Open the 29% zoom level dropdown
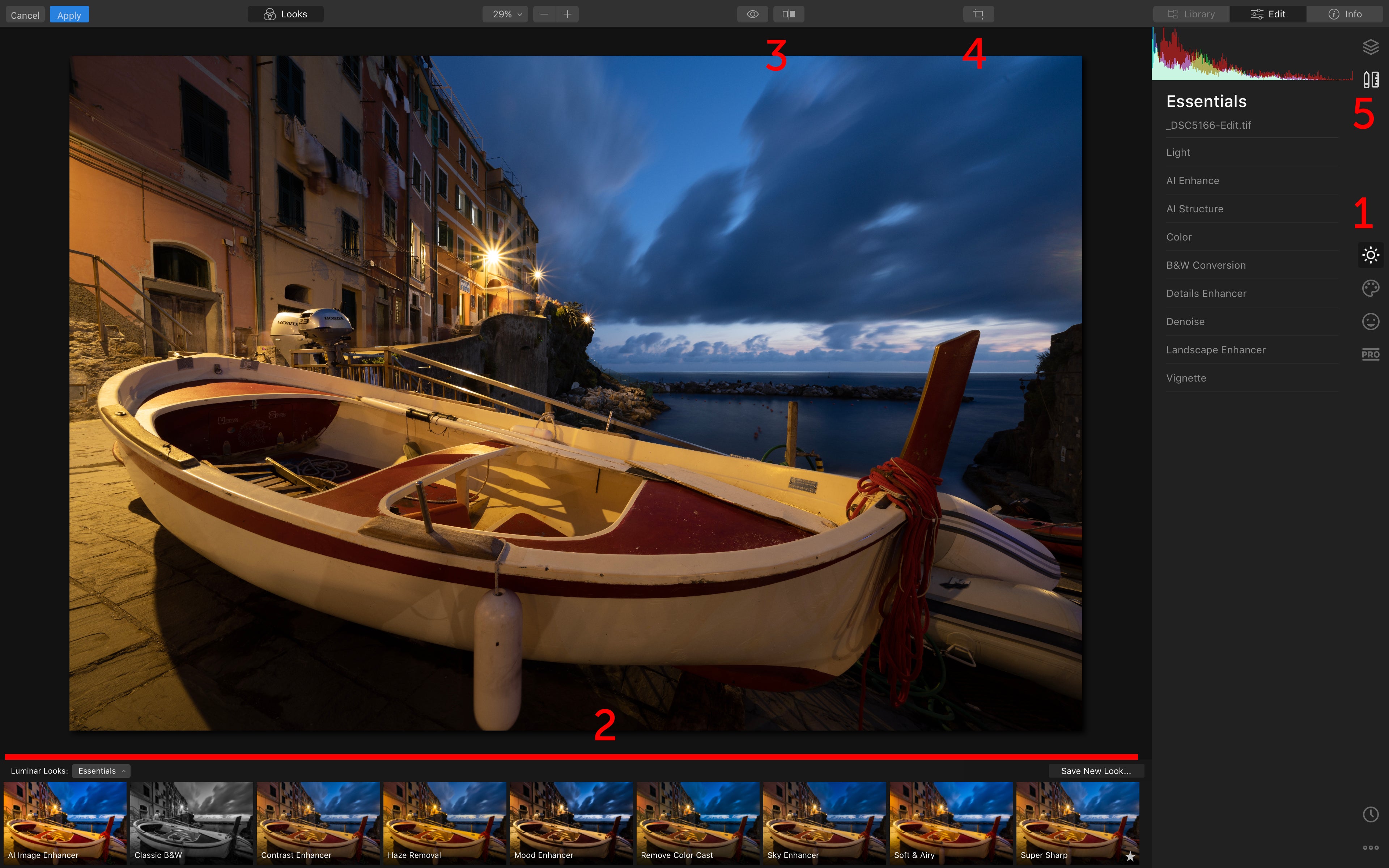 (x=504, y=14)
